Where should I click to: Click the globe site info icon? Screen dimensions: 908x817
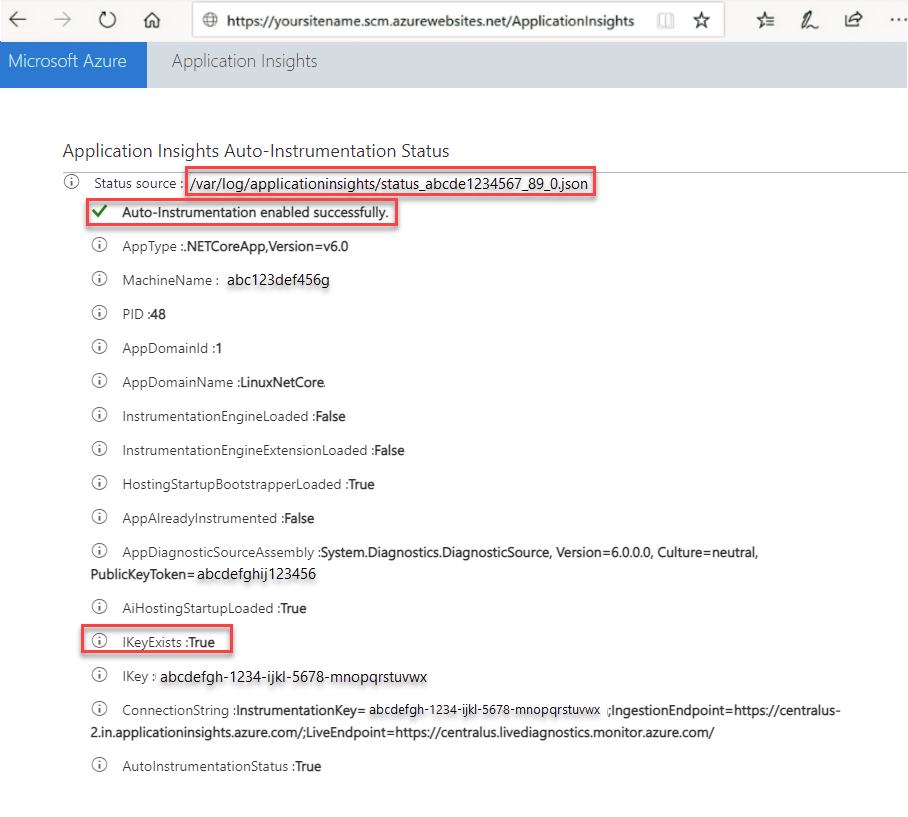pos(210,20)
